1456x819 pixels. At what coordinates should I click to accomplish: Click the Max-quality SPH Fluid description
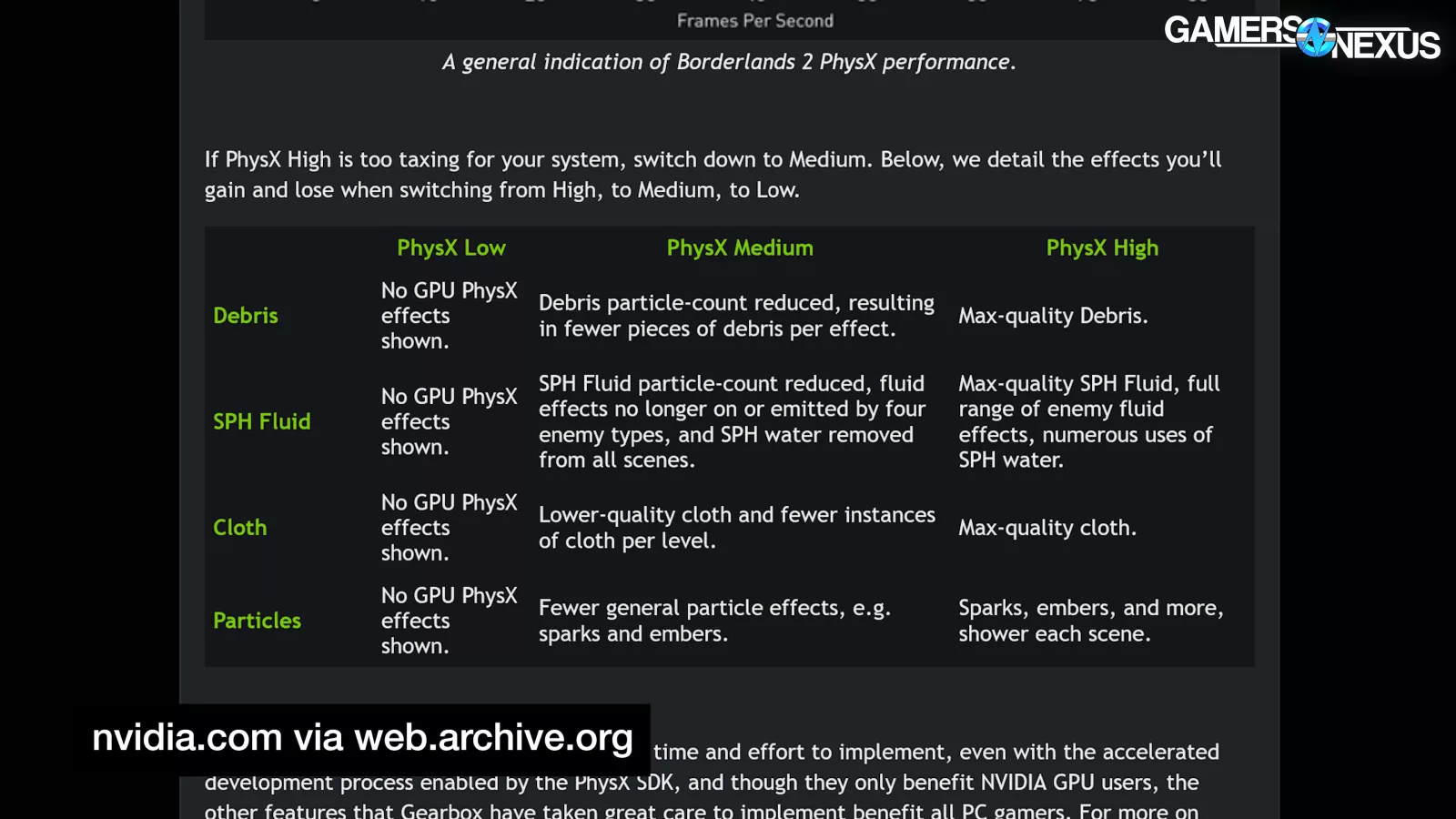pos(1088,421)
